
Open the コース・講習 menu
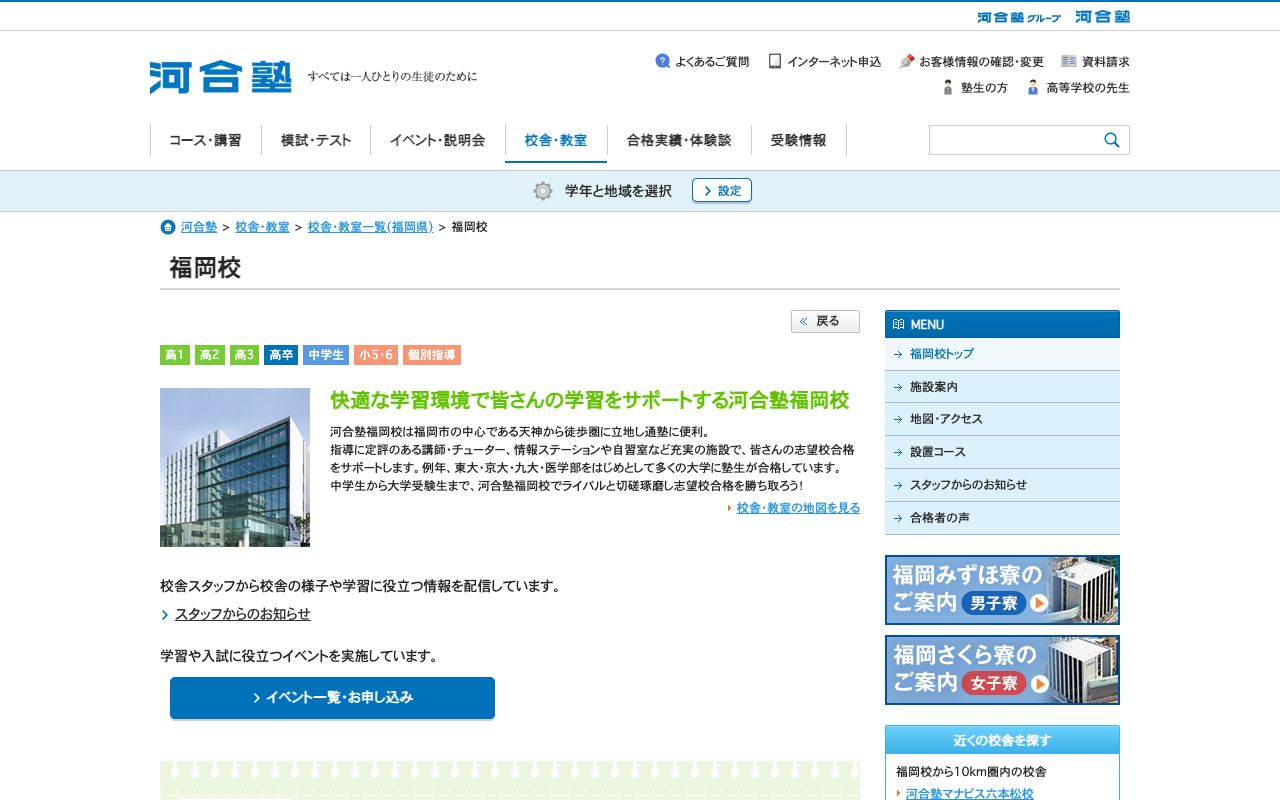pos(205,140)
